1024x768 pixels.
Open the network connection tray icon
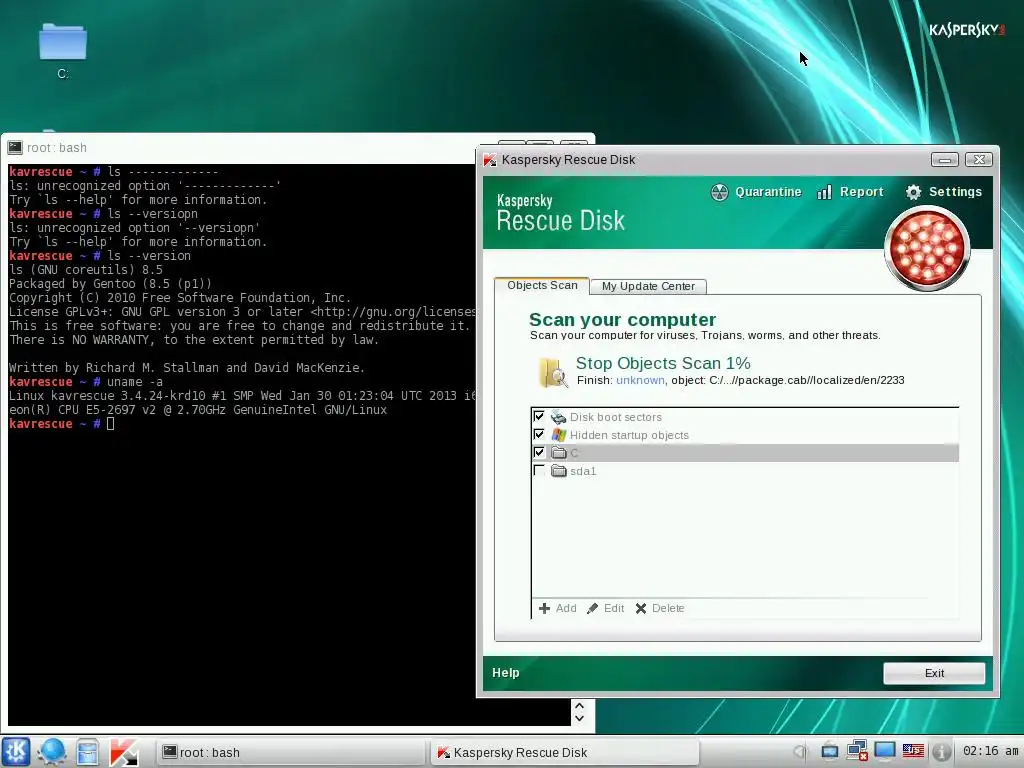click(x=857, y=751)
